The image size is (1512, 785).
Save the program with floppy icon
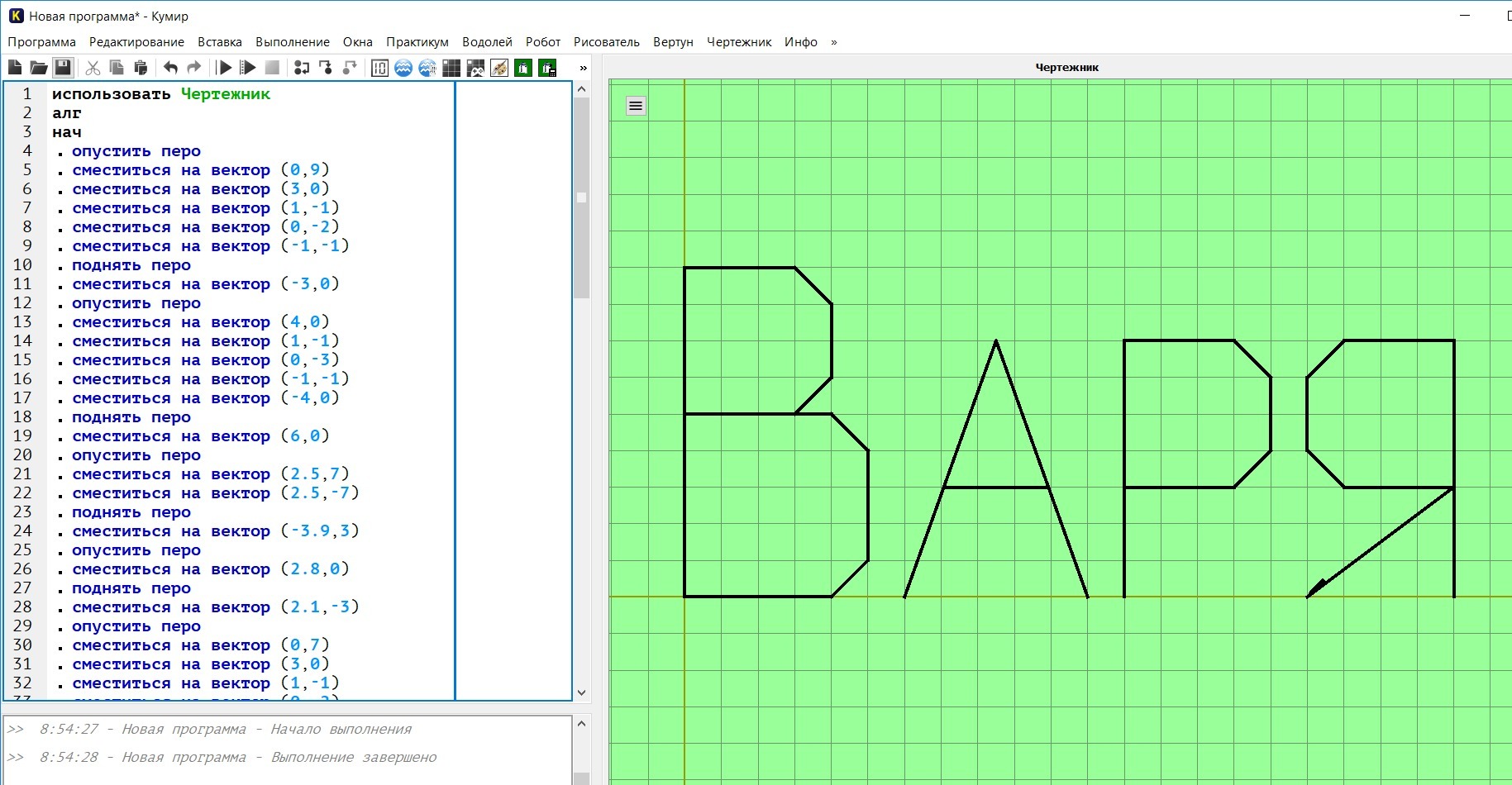[63, 68]
